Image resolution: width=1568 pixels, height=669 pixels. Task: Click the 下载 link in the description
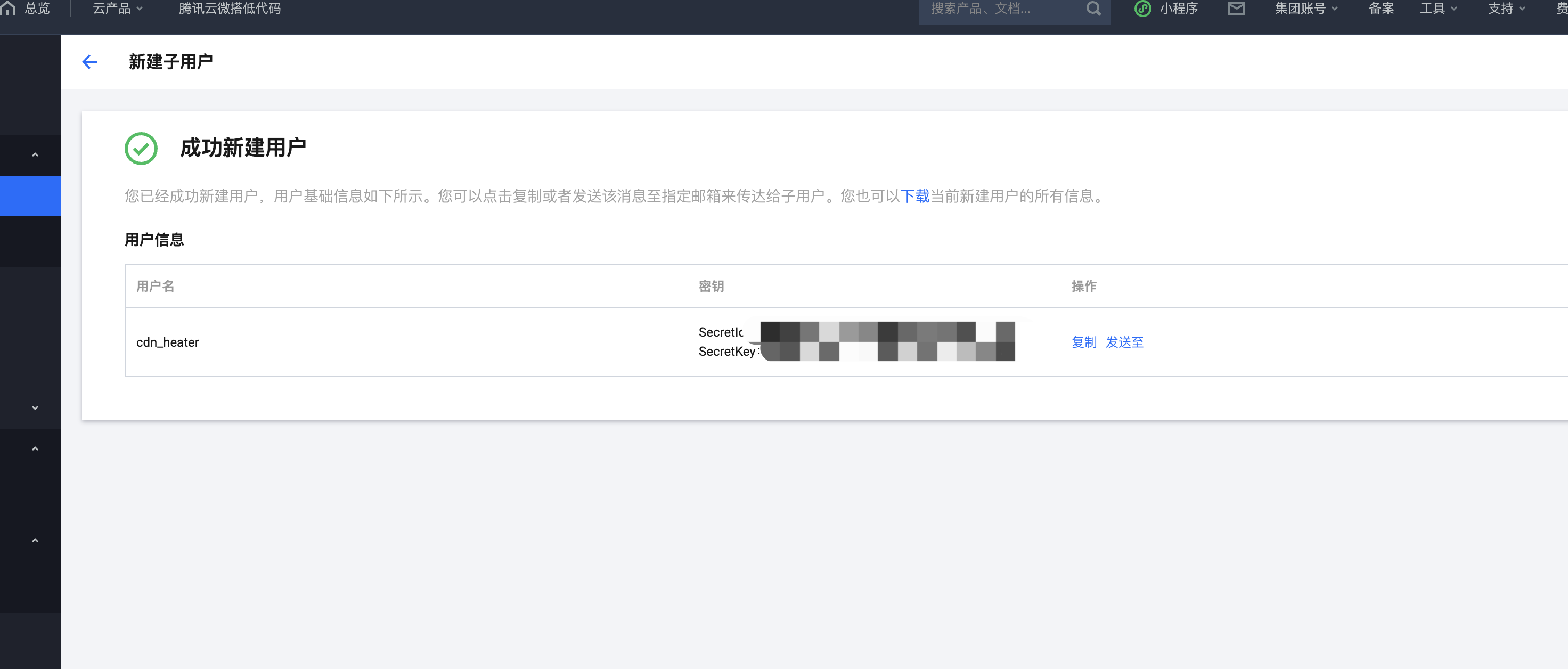tap(914, 196)
